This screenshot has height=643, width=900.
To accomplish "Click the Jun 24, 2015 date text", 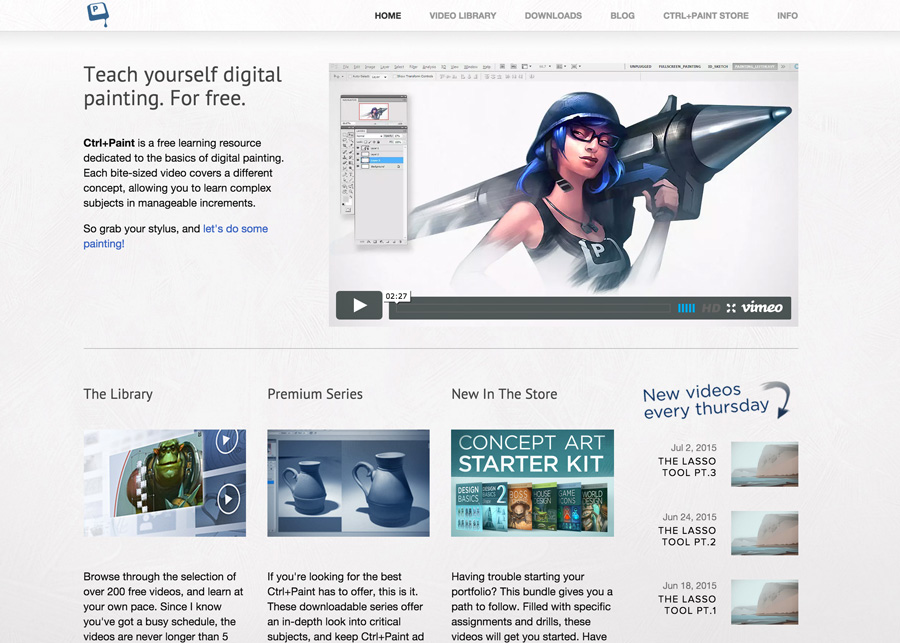I will 690,517.
